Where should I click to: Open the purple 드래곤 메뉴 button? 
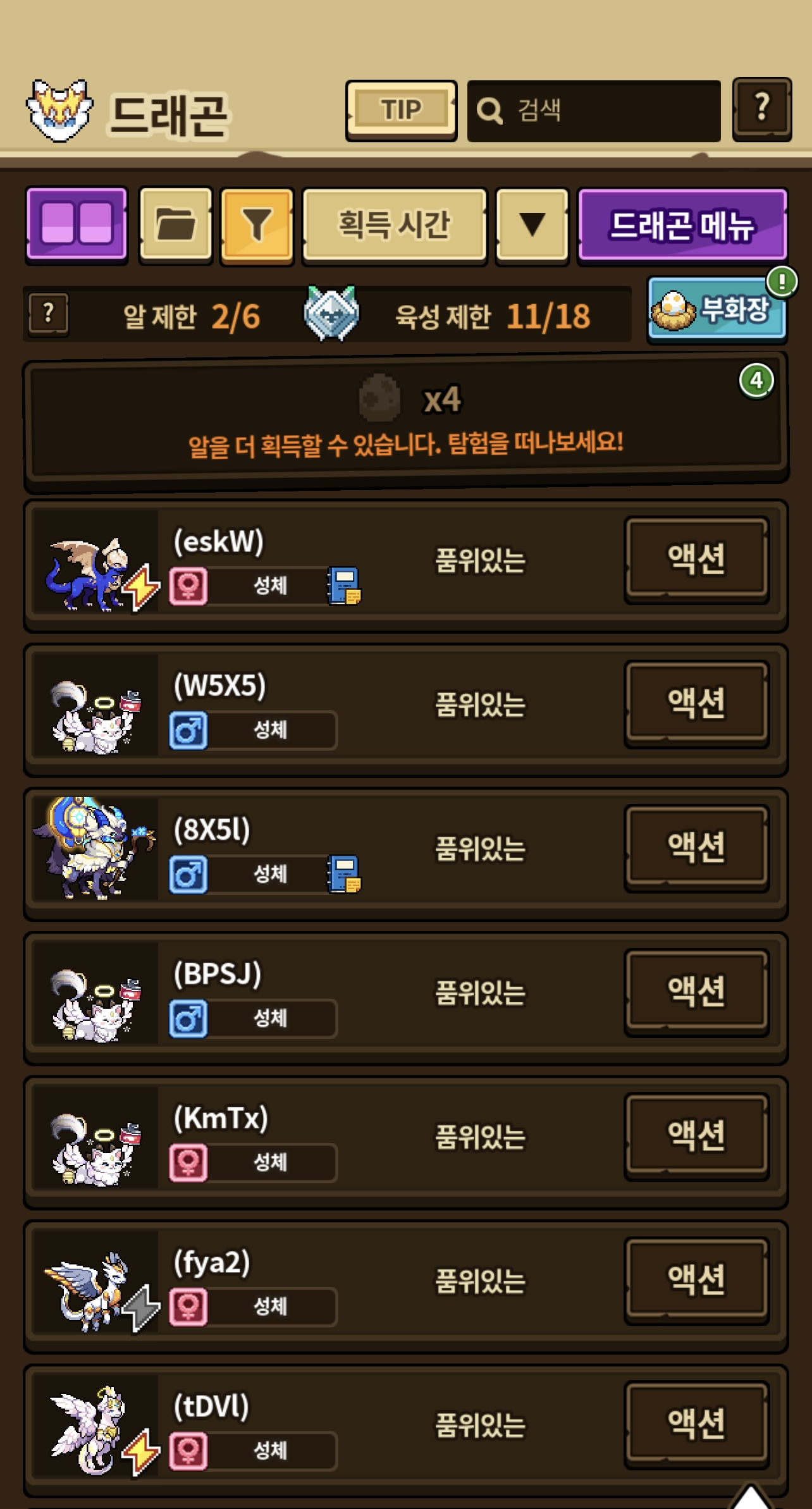pos(682,225)
